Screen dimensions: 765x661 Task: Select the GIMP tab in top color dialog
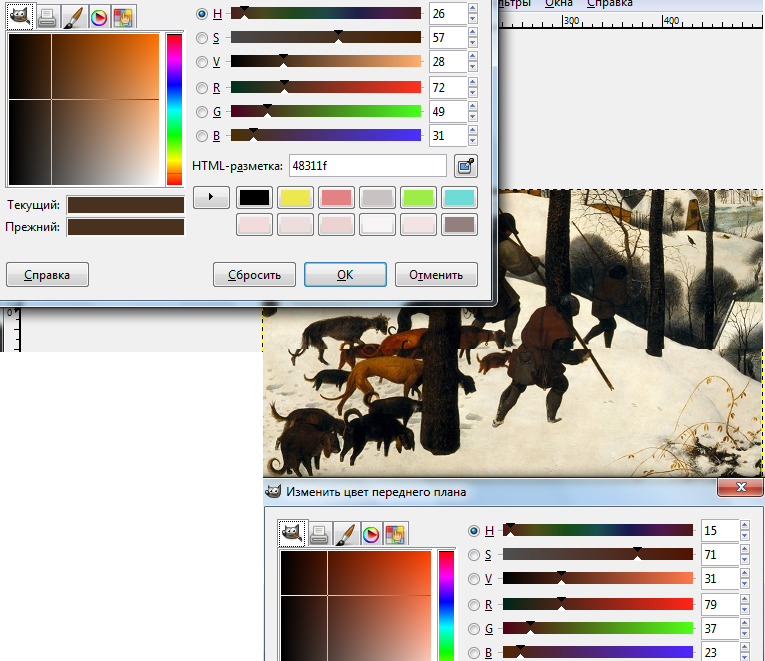(x=20, y=17)
